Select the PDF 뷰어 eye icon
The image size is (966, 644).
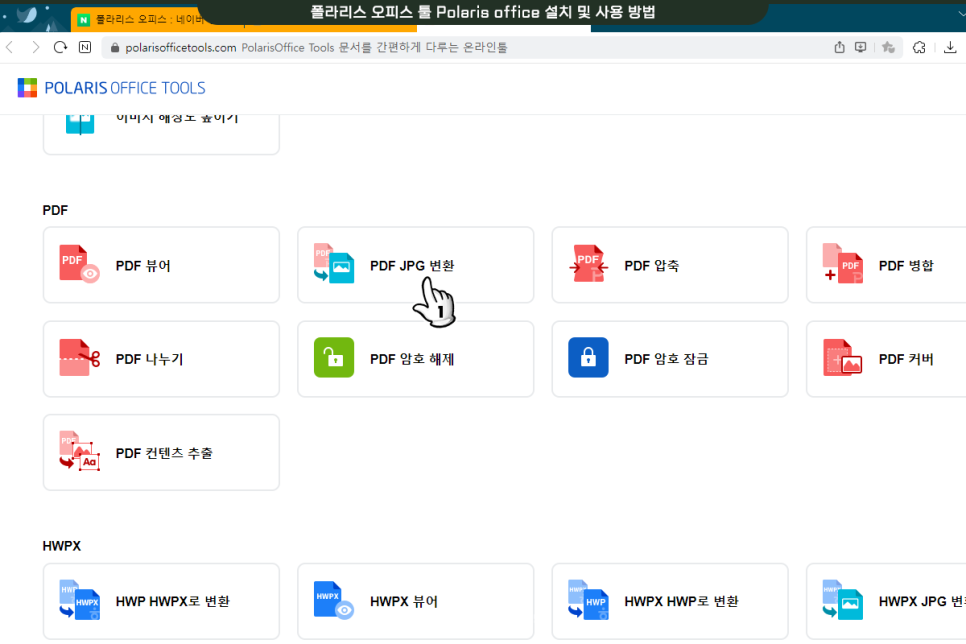pos(78,265)
